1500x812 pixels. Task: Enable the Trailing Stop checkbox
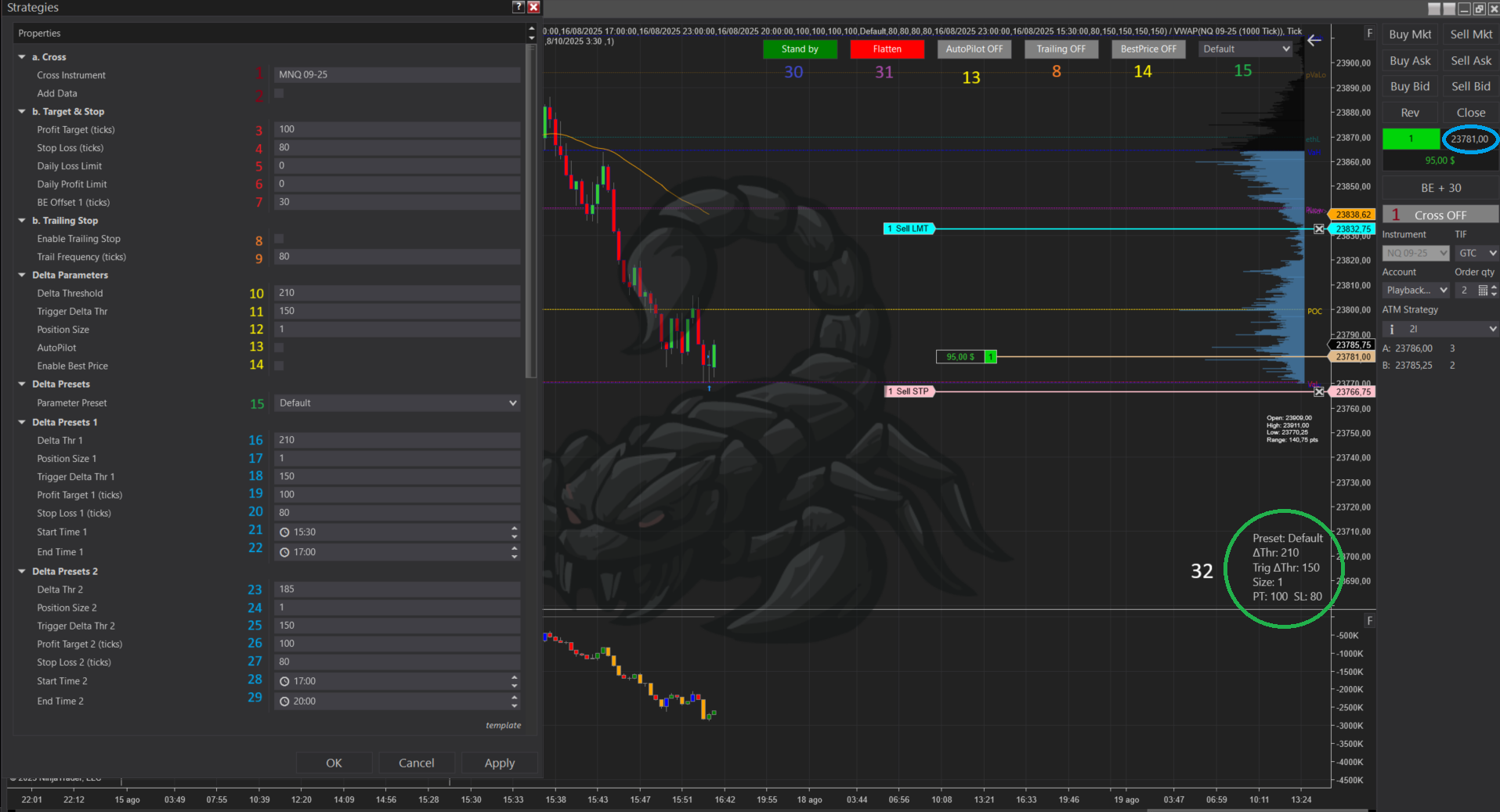tap(279, 239)
